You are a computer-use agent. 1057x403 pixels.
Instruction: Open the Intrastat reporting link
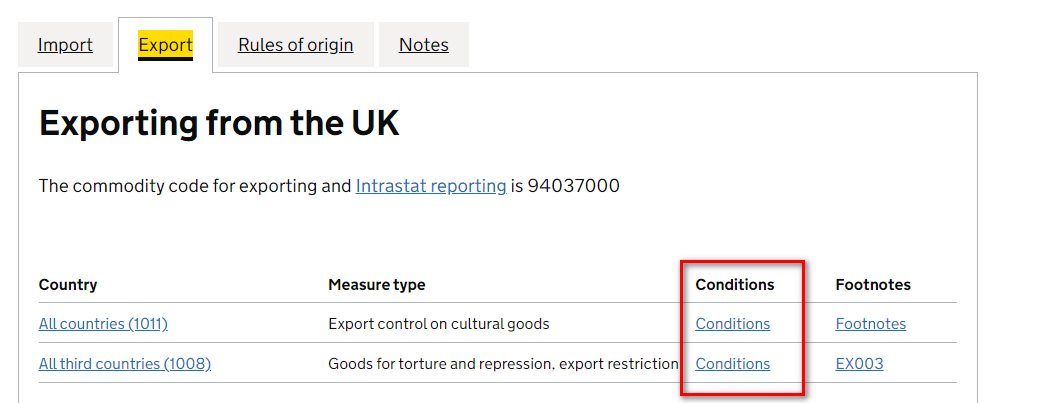pos(431,186)
